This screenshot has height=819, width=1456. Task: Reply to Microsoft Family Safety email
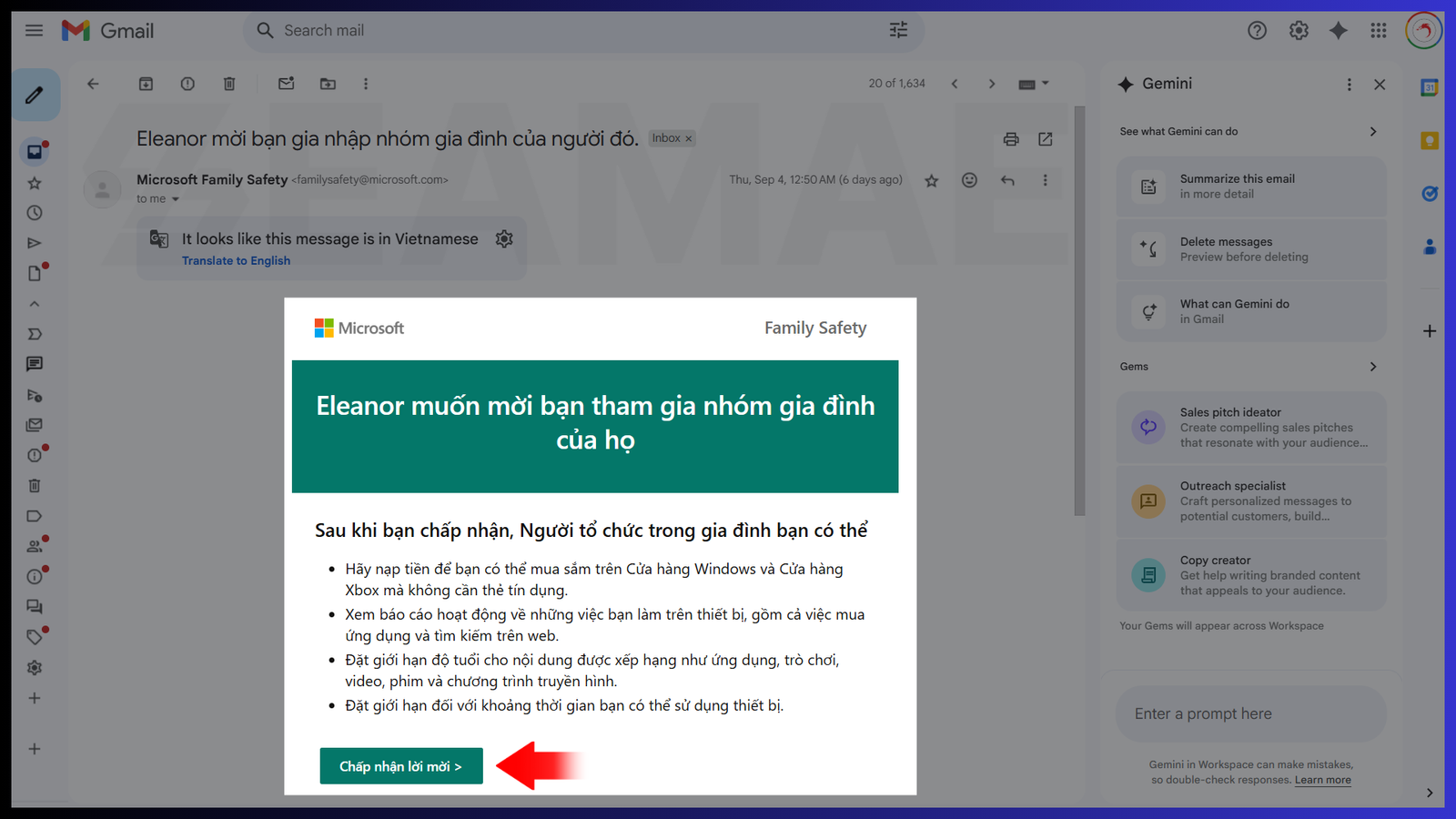[1007, 180]
